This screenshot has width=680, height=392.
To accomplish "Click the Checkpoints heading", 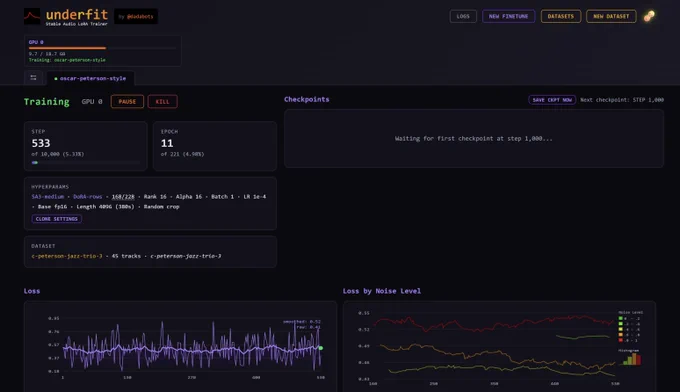I will 307,99.
